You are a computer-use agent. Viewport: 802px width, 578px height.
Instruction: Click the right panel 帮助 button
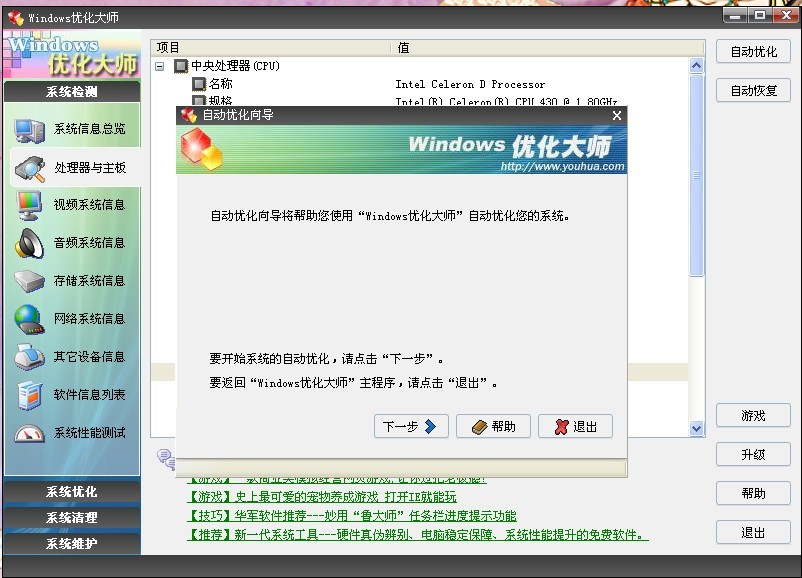pyautogui.click(x=753, y=493)
